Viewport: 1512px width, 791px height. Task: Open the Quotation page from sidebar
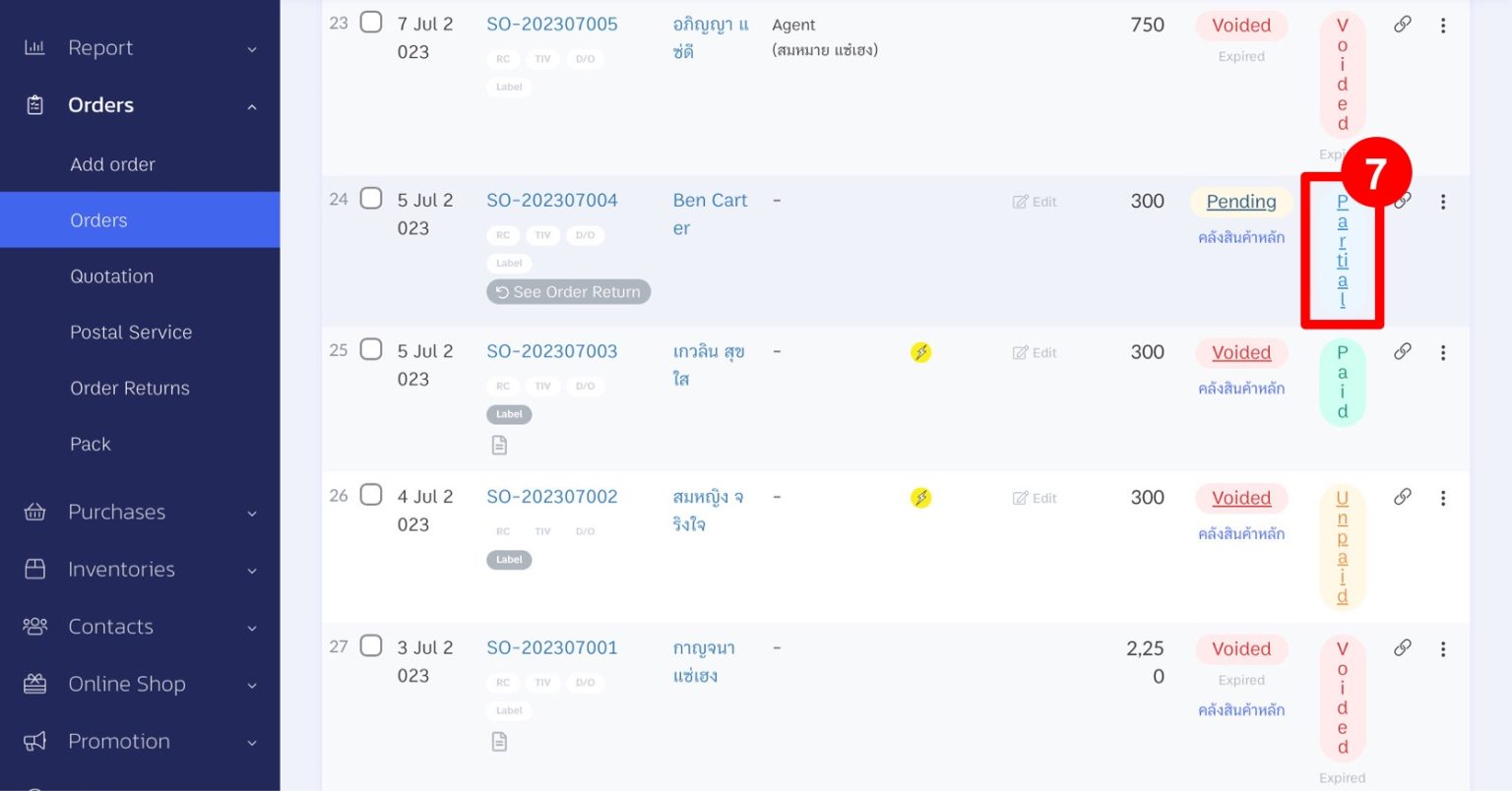coord(111,276)
